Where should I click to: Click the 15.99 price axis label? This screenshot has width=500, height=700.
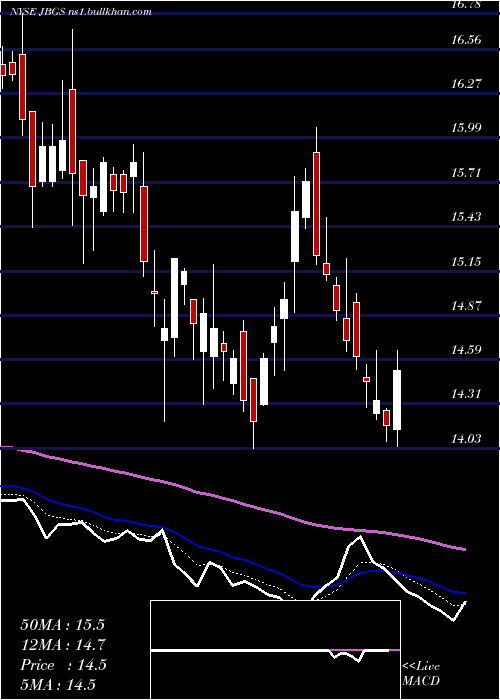[466, 128]
